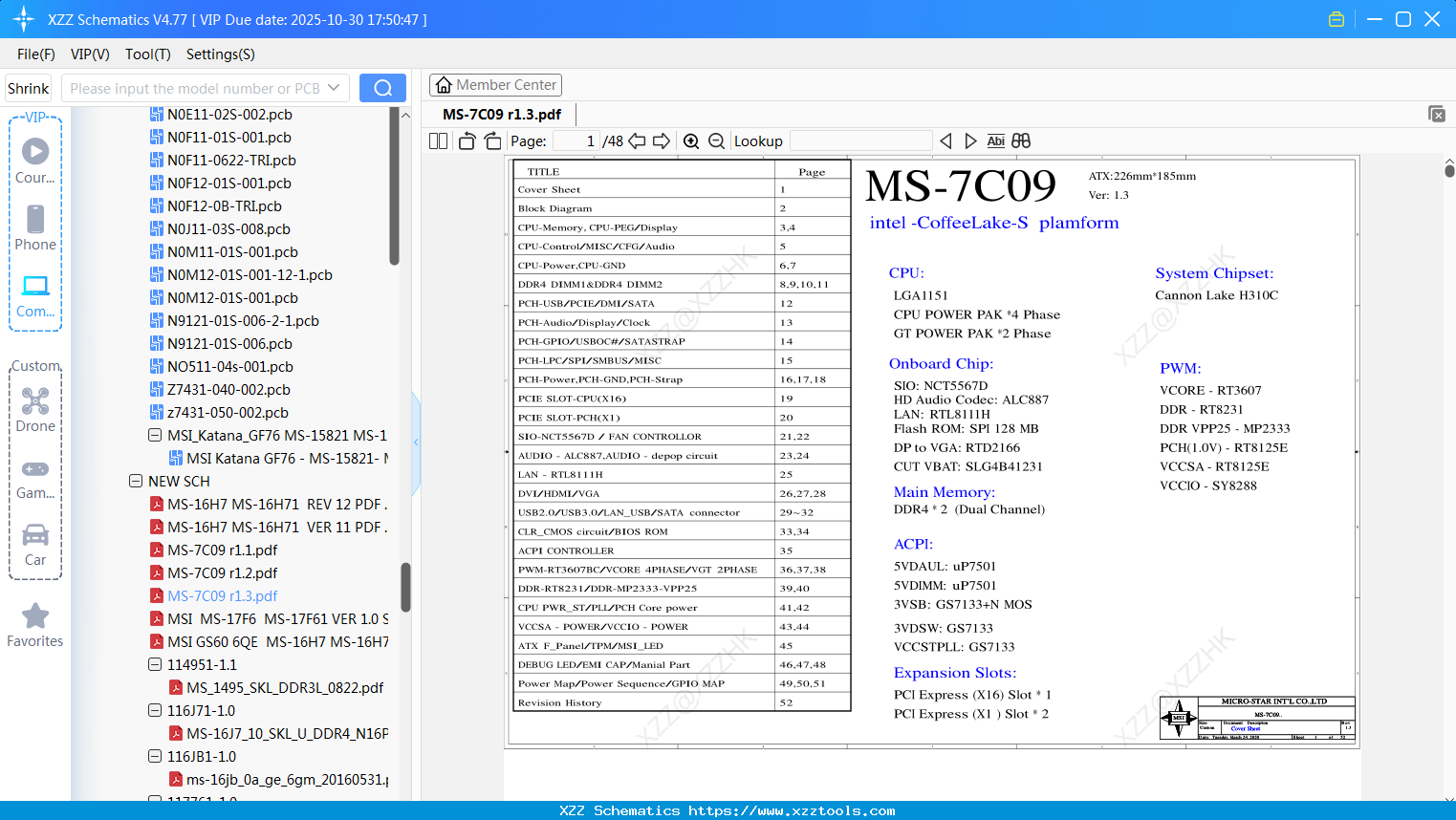Viewport: 1456px width, 820px height.
Task: Select the MS-7C09 r1.3.pdf tab
Action: tap(502, 114)
